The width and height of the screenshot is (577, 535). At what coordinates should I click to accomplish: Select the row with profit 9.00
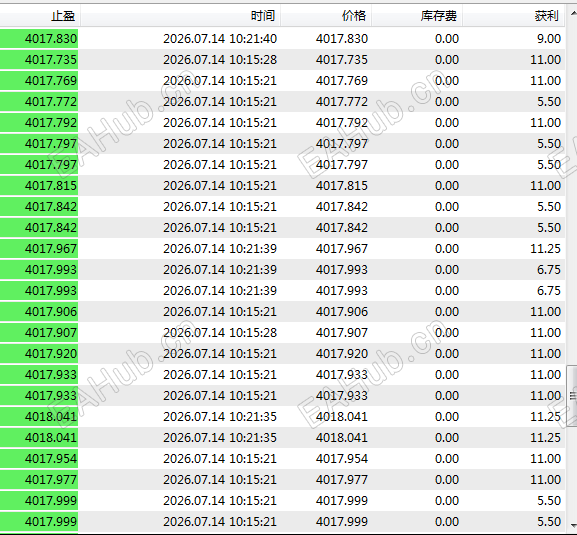[x=283, y=39]
